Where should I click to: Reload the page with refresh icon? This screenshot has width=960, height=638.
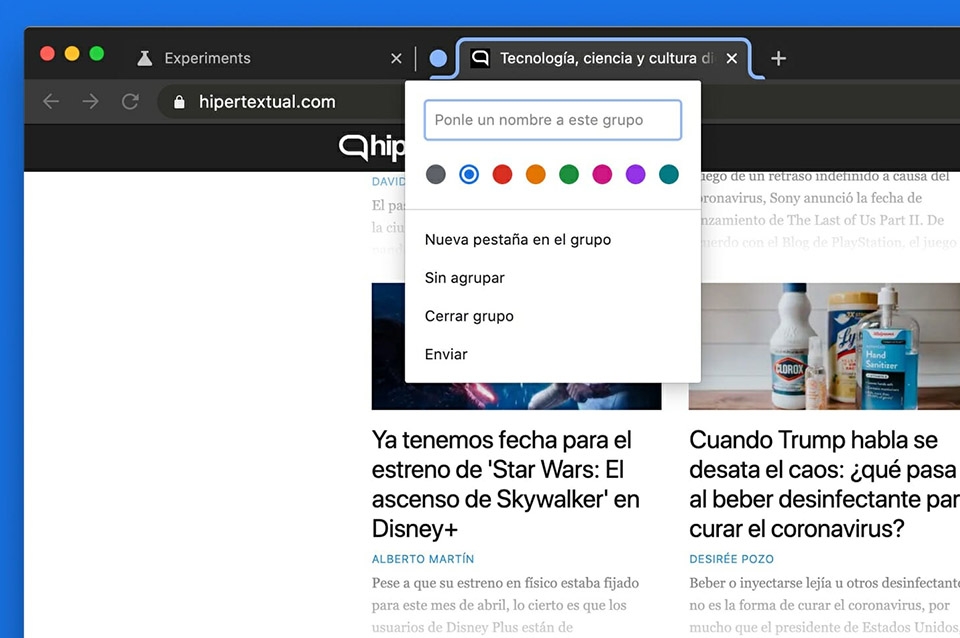(x=130, y=102)
